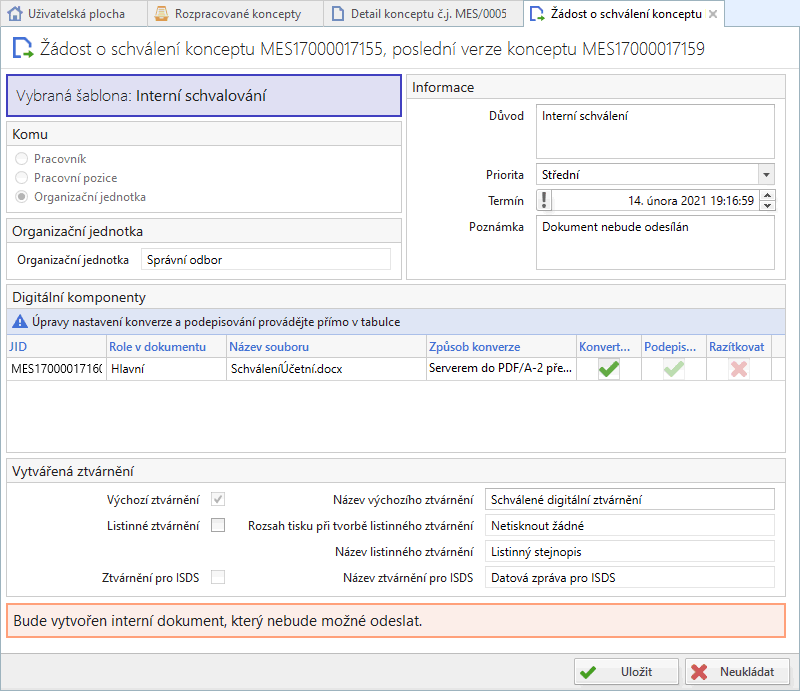
Task: Click into the Poznámka text field
Action: pos(655,242)
